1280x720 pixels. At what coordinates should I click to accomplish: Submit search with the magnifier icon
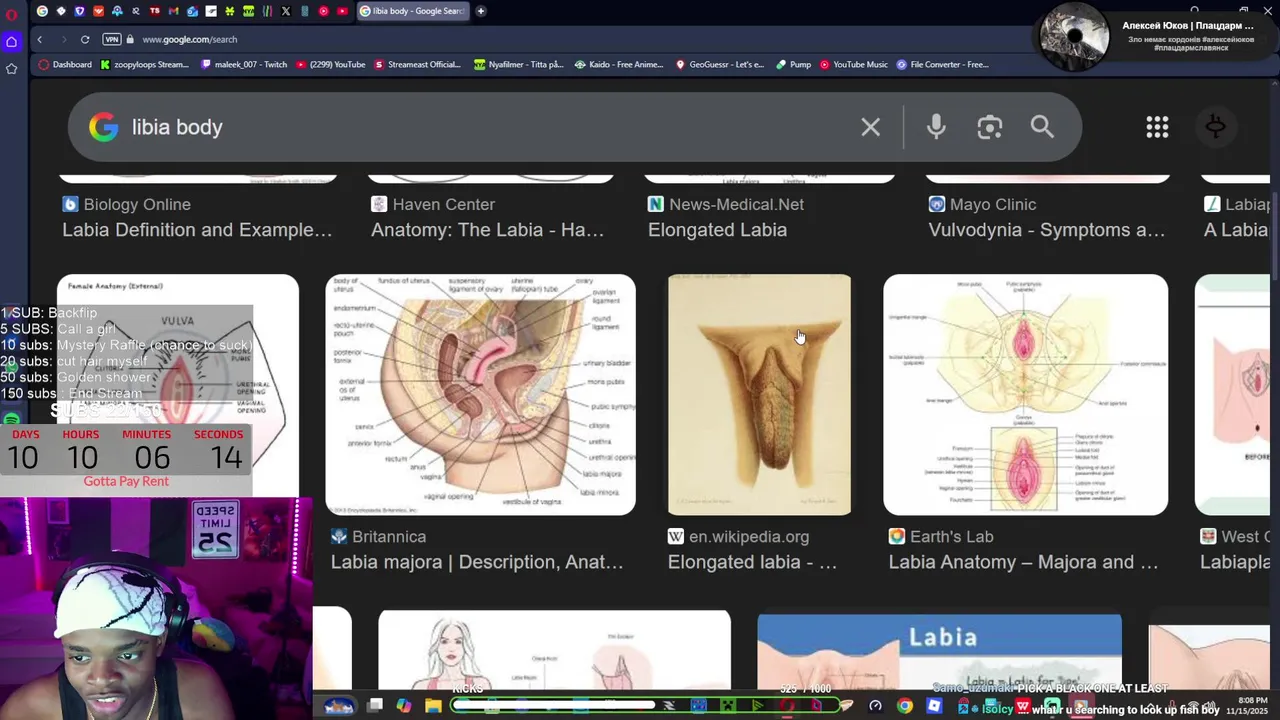click(1042, 127)
